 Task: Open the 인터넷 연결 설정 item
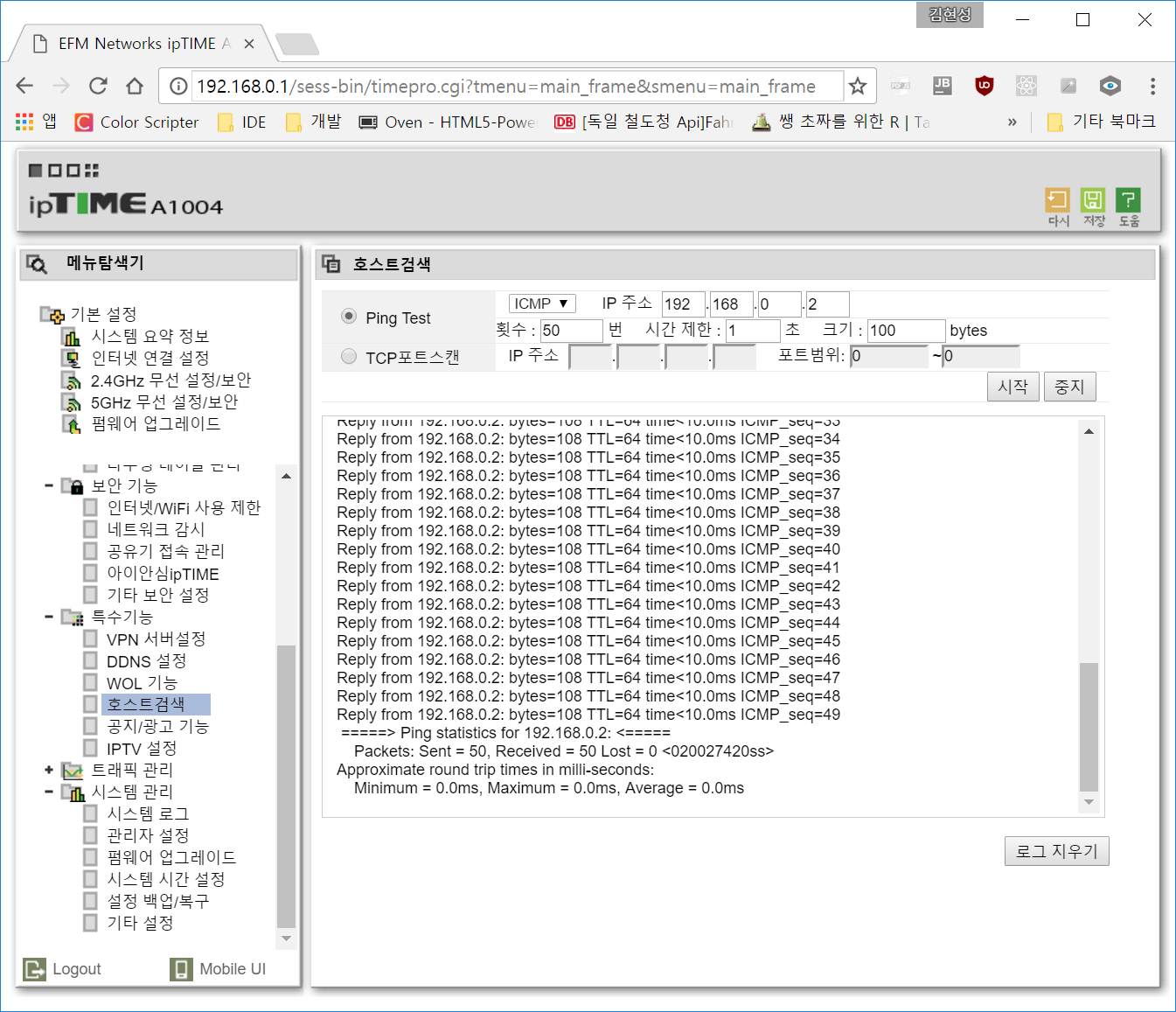click(150, 358)
